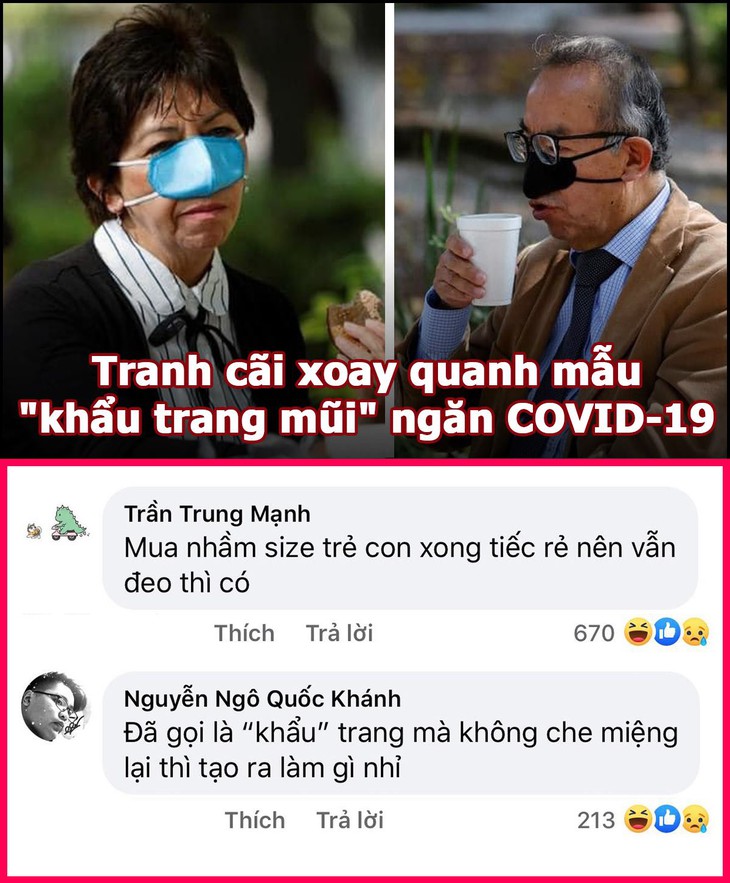Viewport: 730px width, 883px height.
Task: Click Thích under Quốc Khánh's comment
Action: pos(255,820)
